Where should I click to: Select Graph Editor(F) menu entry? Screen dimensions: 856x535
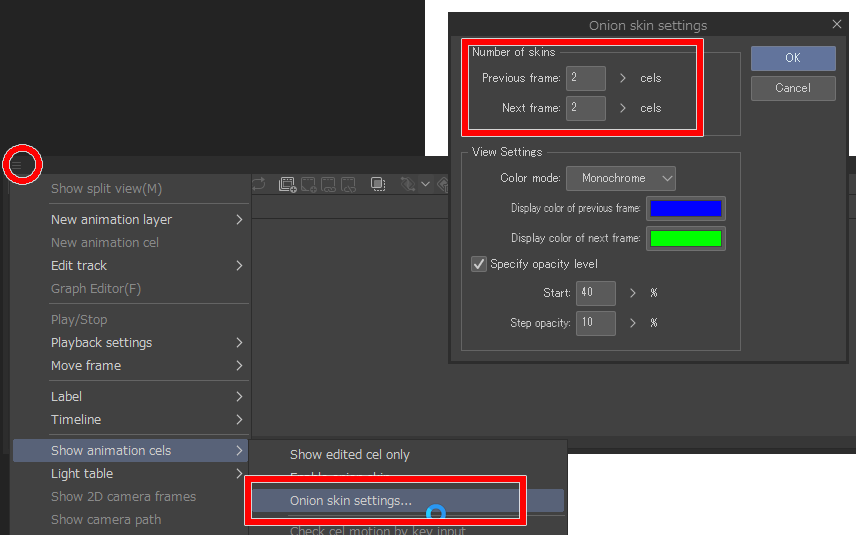pyautogui.click(x=130, y=288)
